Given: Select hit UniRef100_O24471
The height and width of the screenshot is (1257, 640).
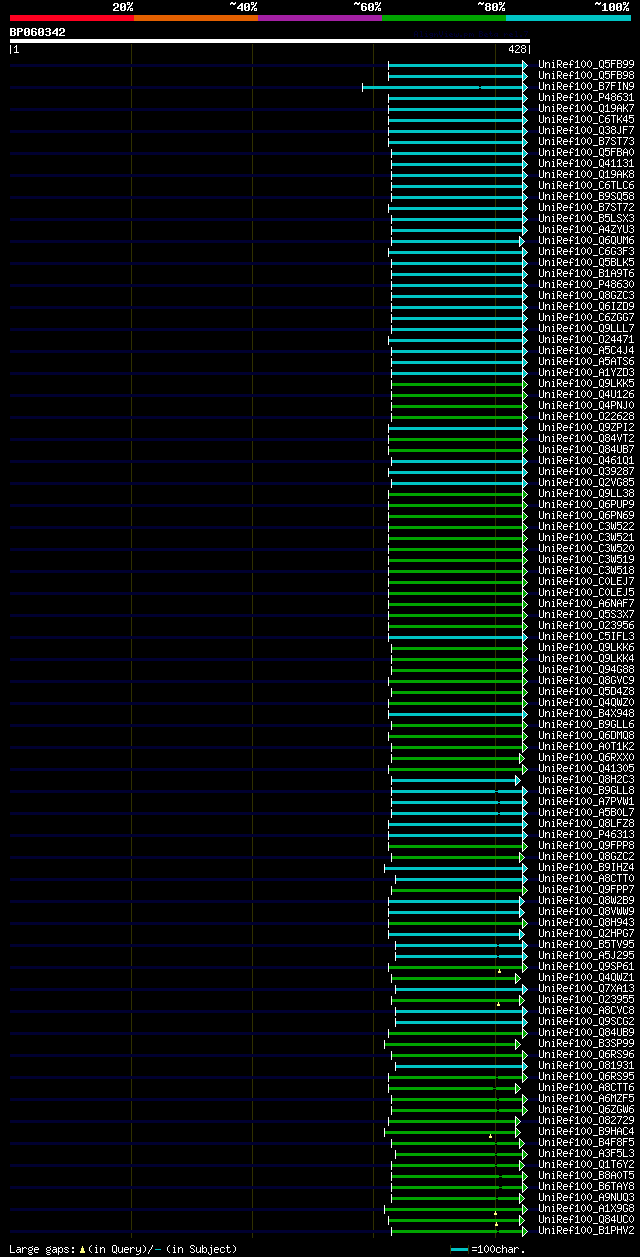Looking at the screenshot, I should point(586,340).
